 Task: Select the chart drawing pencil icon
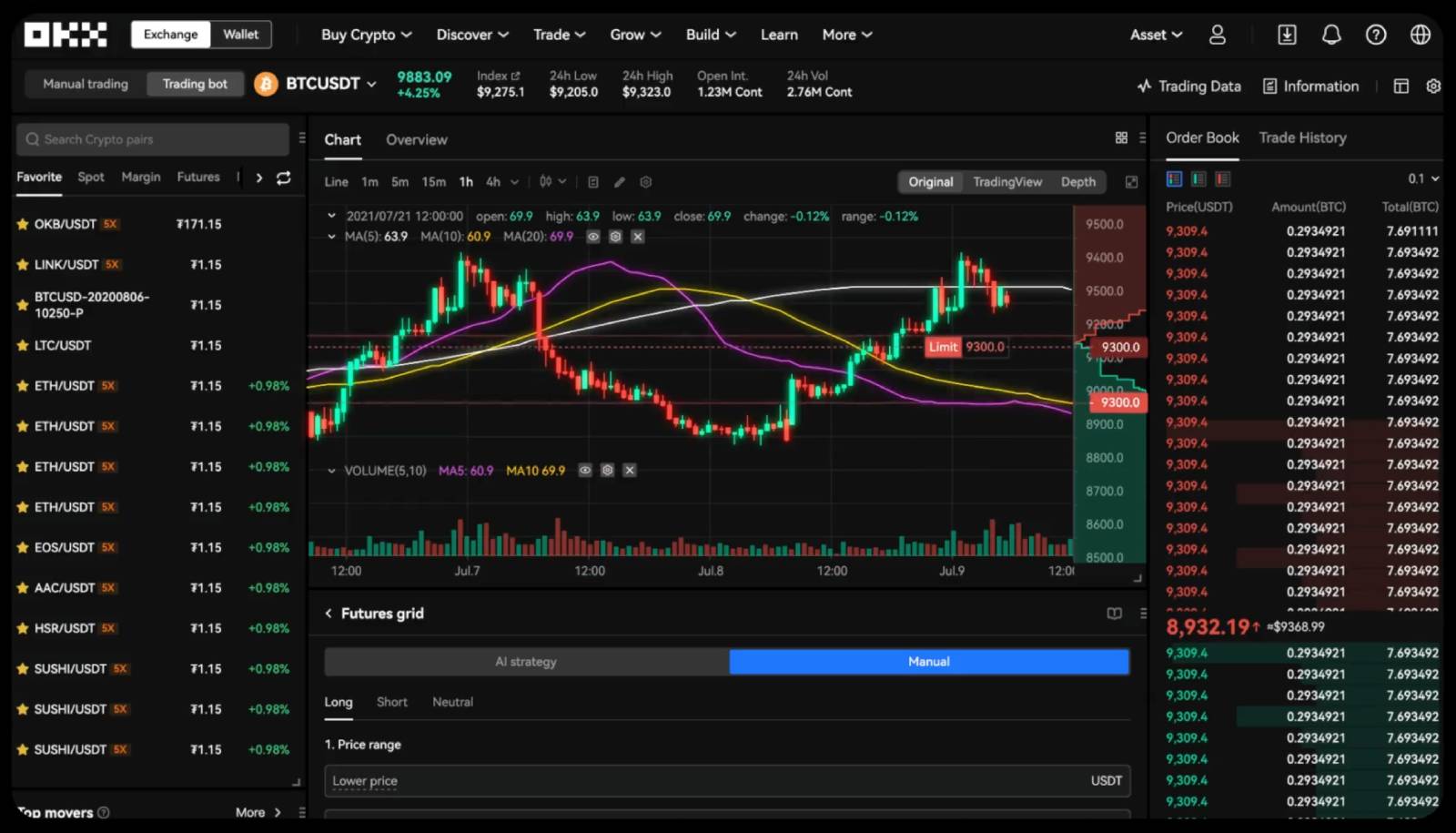point(620,182)
